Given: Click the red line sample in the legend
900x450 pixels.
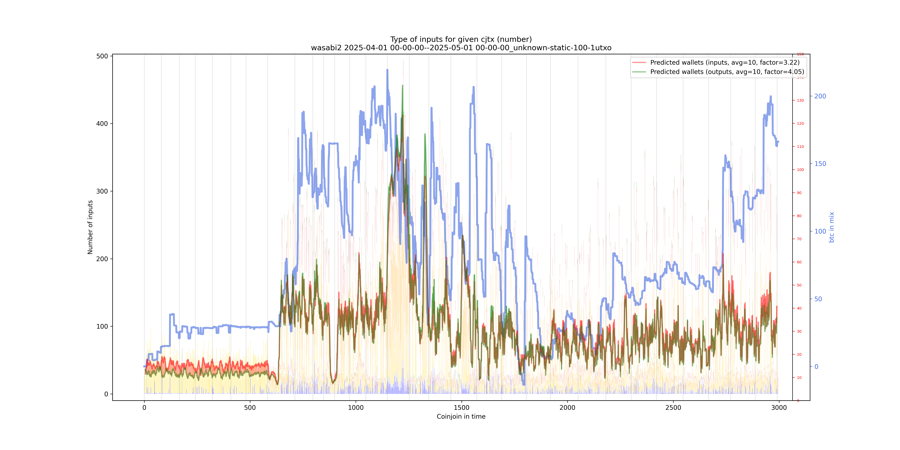Looking at the screenshot, I should [639, 62].
